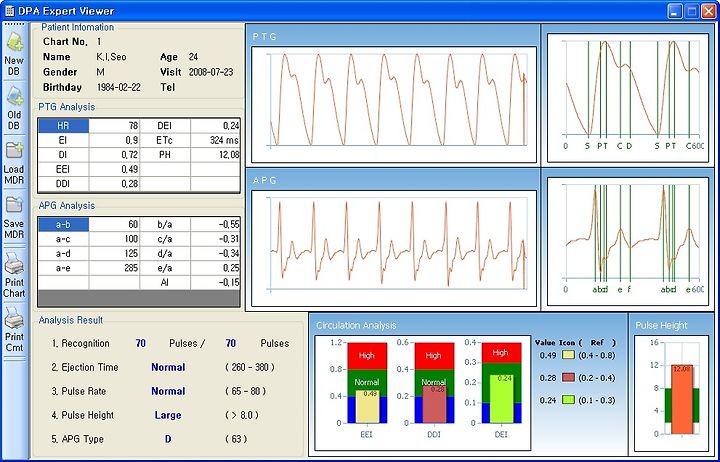Click the APG waveform graph
The height and width of the screenshot is (462, 720).
coord(394,248)
